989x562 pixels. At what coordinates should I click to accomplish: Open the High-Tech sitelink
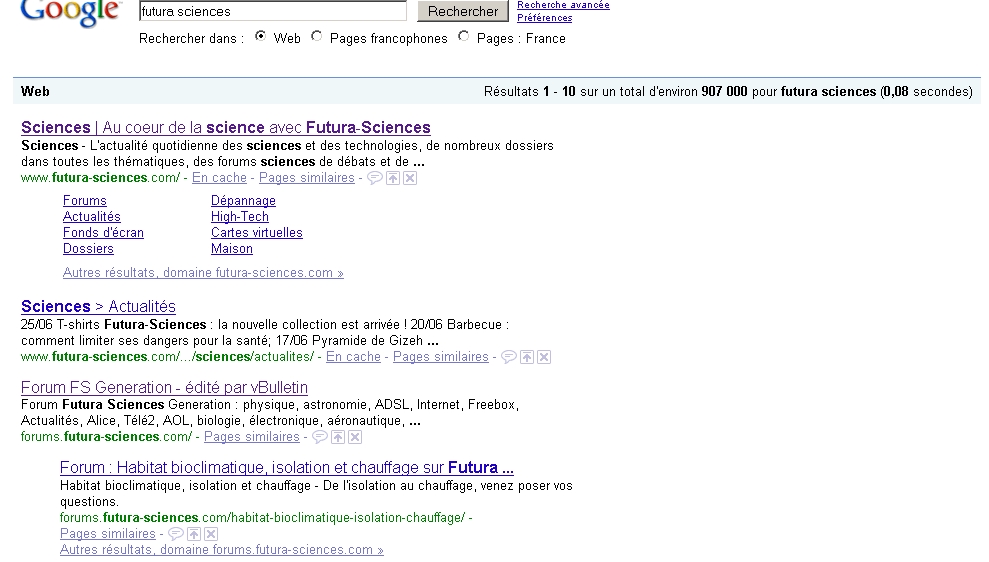[x=240, y=216]
